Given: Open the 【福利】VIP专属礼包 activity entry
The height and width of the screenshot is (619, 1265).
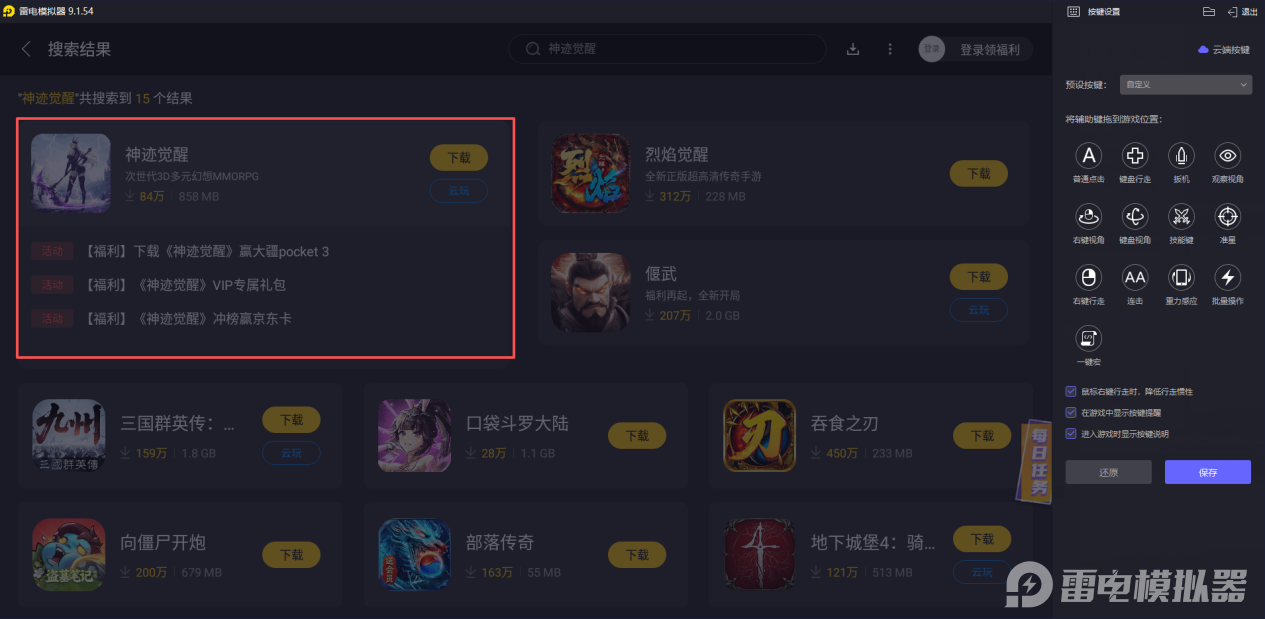Looking at the screenshot, I should point(186,285).
